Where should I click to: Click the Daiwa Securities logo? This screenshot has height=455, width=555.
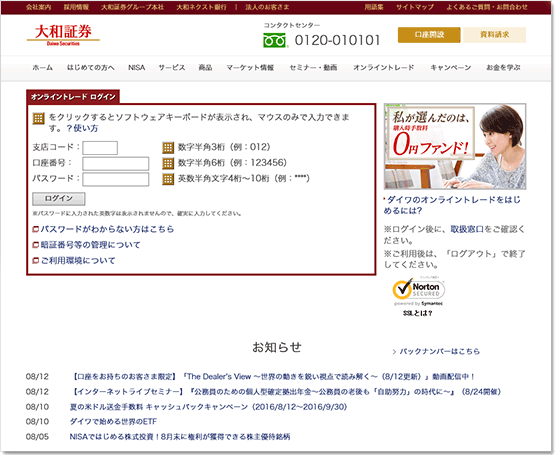pos(63,35)
